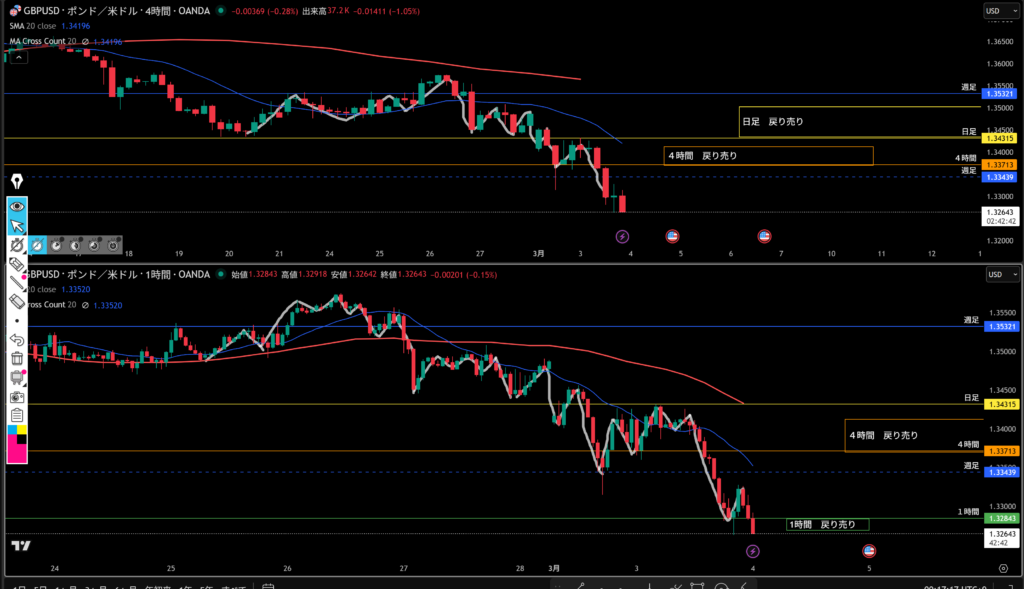Click the diagonal line drawing tool
Image resolution: width=1024 pixels, height=589 pixels.
[x=17, y=282]
